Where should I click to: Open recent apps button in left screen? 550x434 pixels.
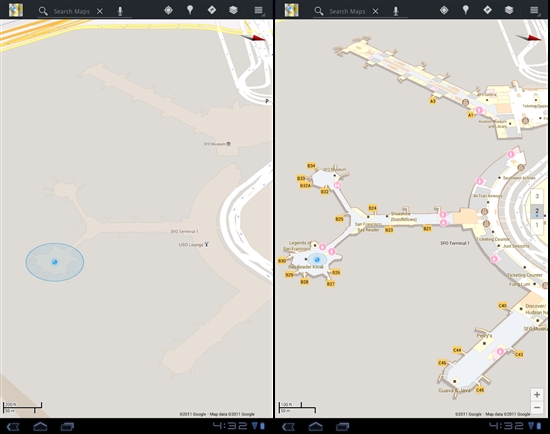click(x=67, y=426)
